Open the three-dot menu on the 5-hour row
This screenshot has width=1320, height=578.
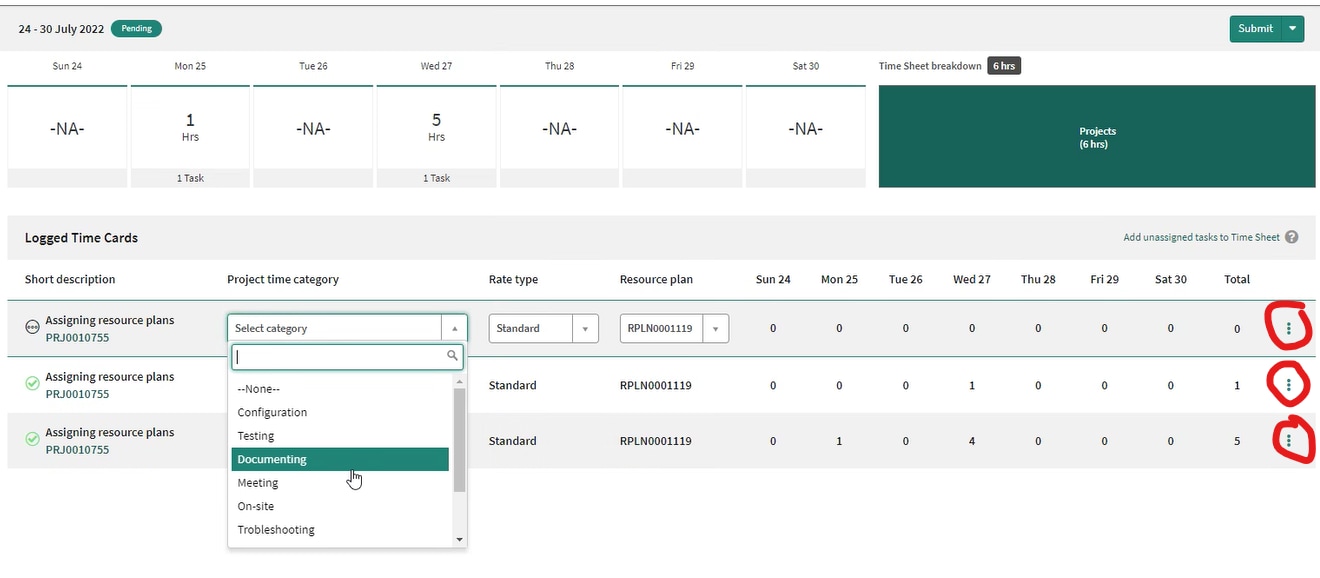click(x=1288, y=440)
